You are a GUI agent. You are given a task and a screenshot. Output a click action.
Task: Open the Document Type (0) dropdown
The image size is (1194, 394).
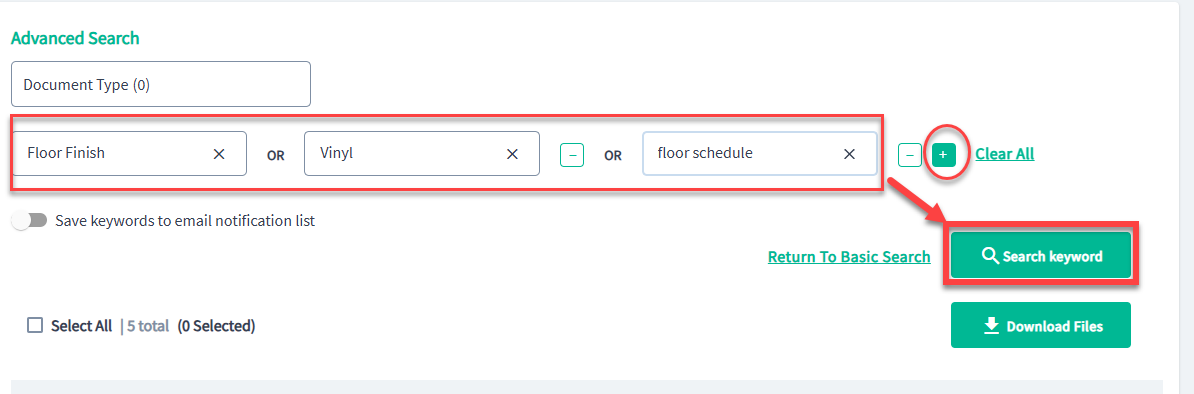coord(161,84)
